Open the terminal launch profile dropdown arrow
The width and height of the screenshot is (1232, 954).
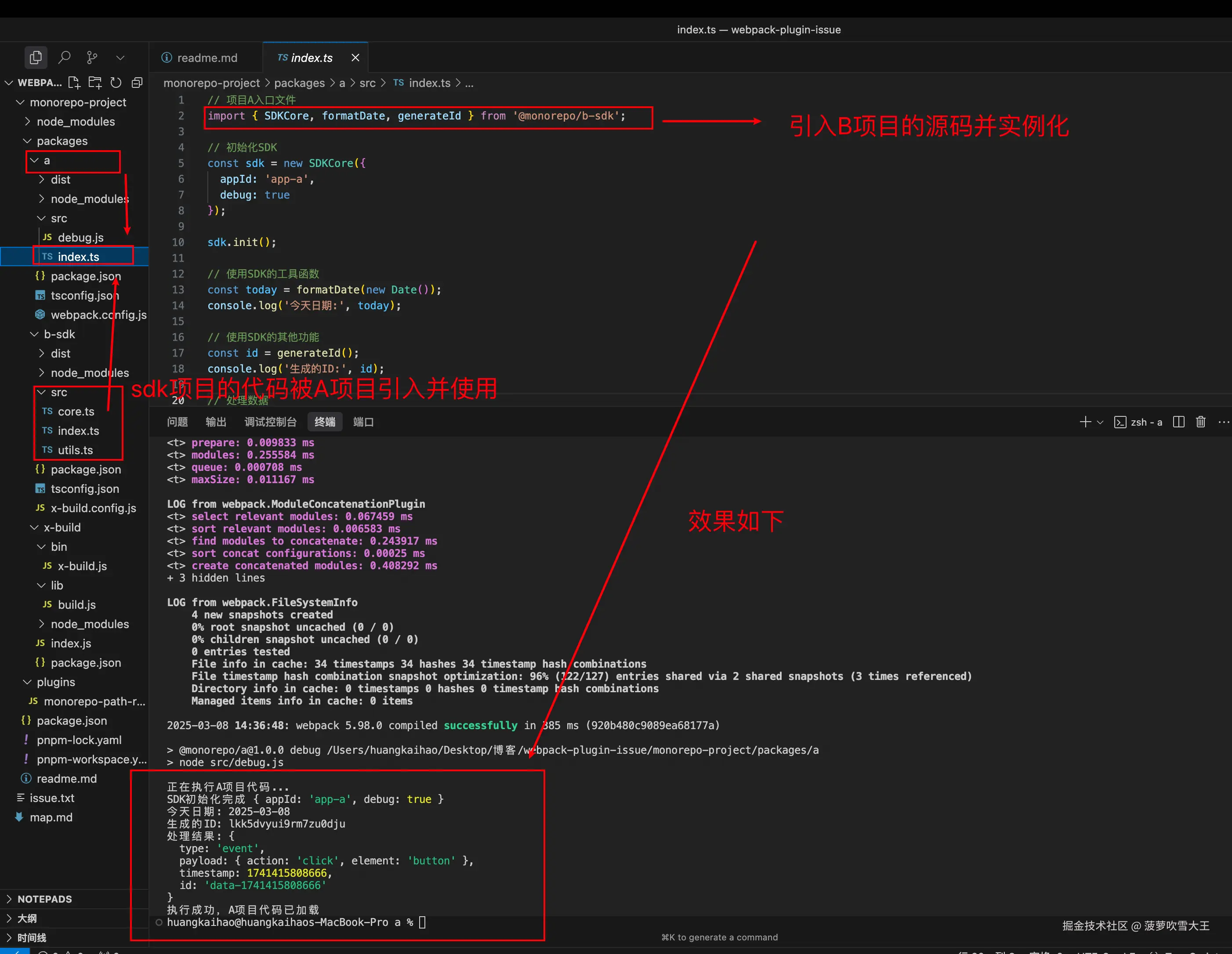[1099, 422]
